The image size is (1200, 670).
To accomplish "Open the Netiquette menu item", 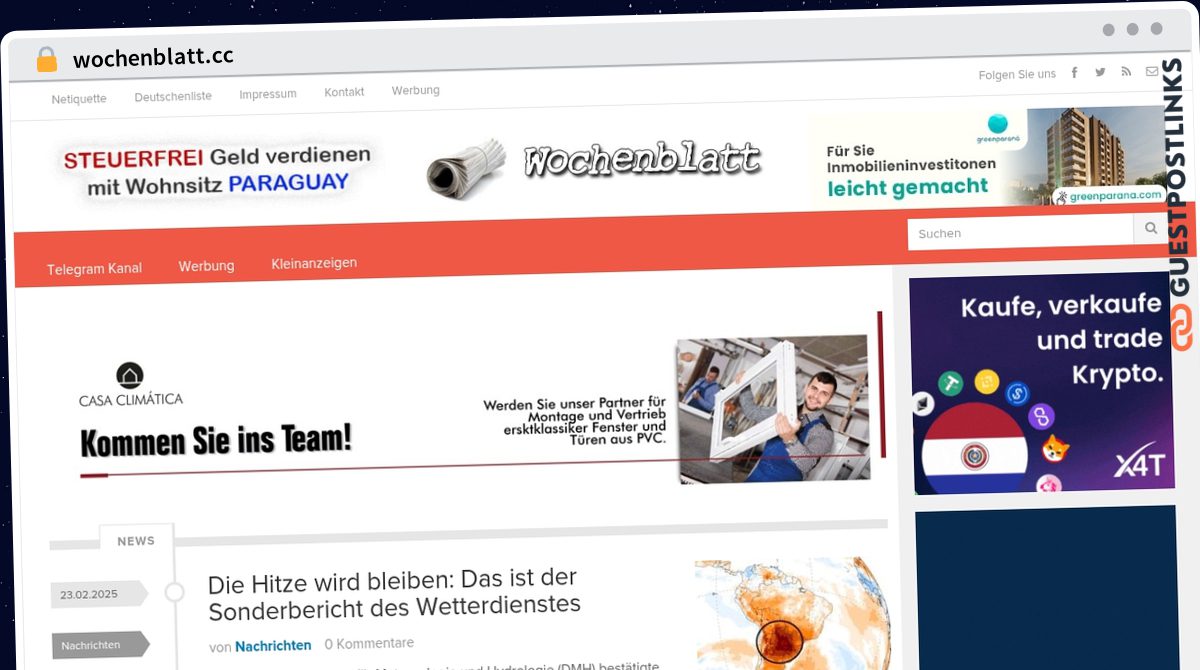I will (79, 98).
